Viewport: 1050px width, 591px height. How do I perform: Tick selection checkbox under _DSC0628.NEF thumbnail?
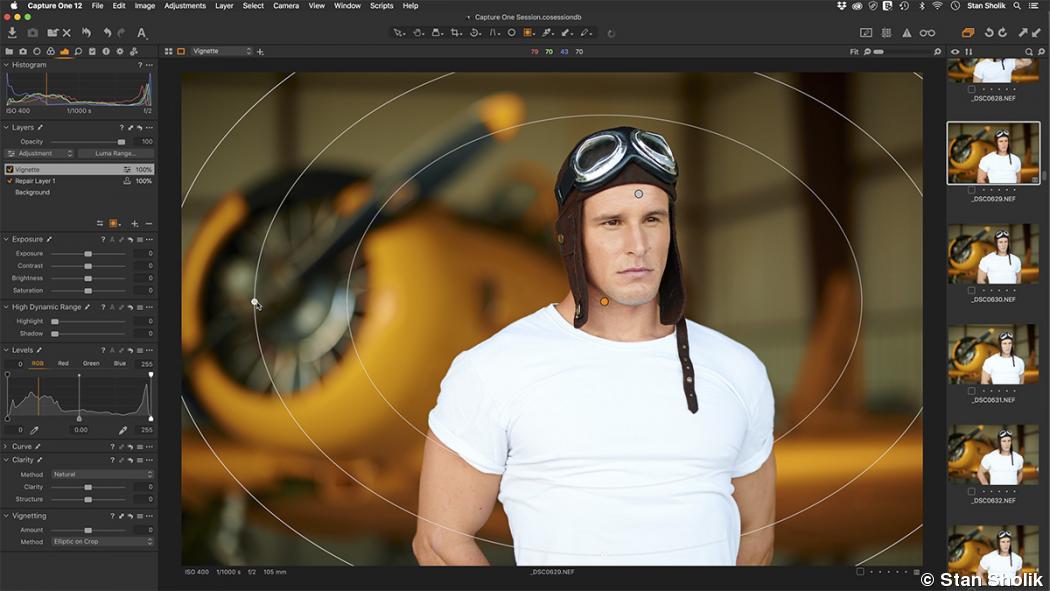point(971,89)
